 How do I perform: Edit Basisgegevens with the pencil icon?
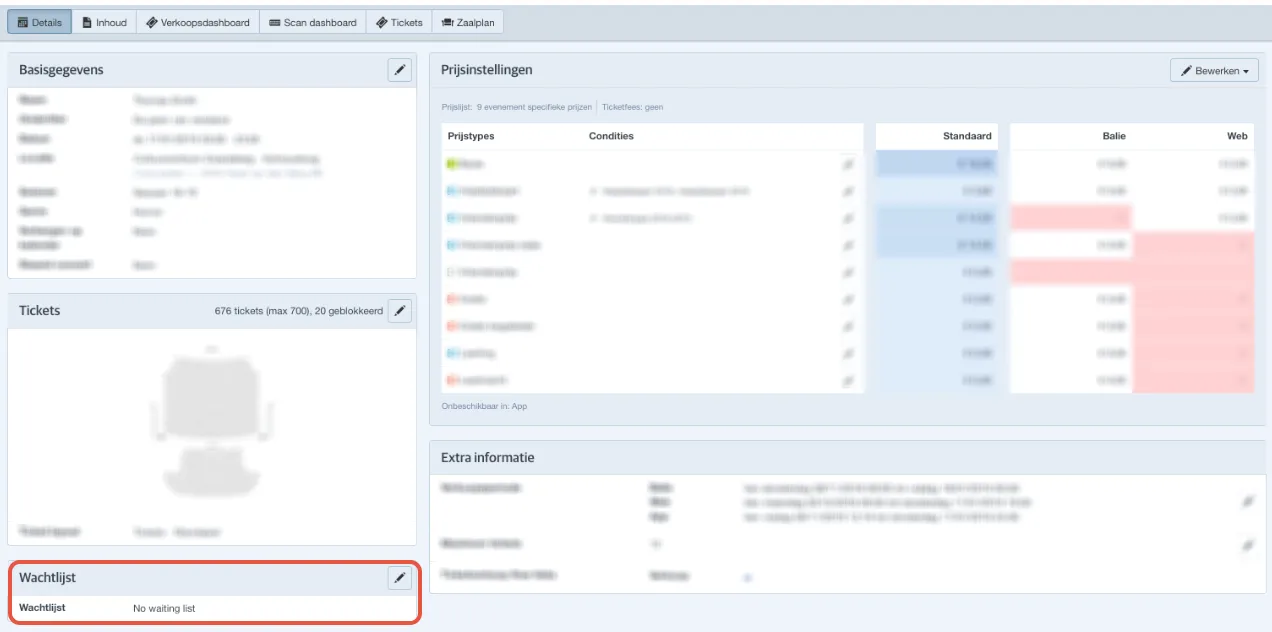click(x=399, y=70)
